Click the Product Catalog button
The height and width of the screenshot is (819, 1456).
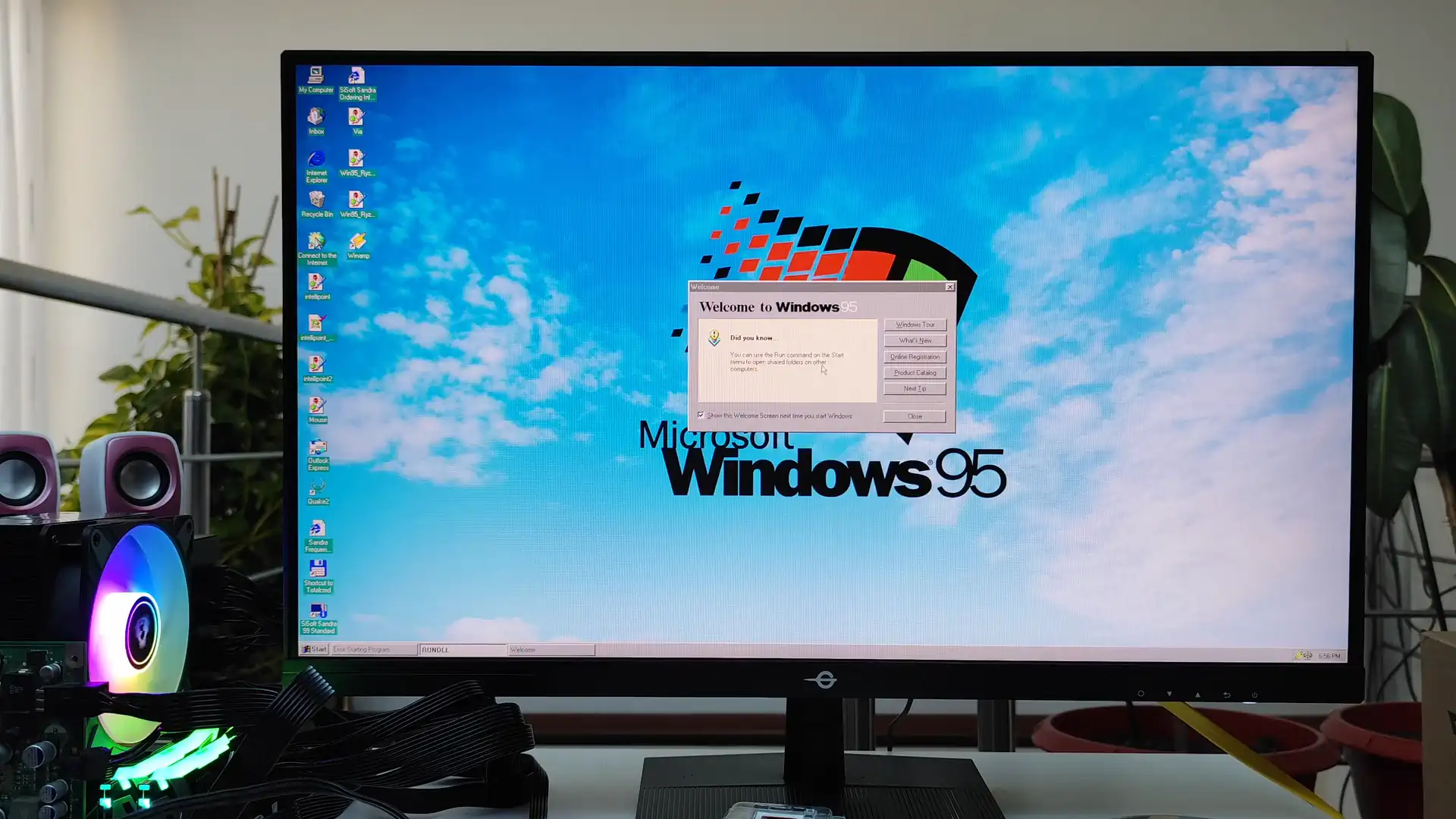[915, 372]
